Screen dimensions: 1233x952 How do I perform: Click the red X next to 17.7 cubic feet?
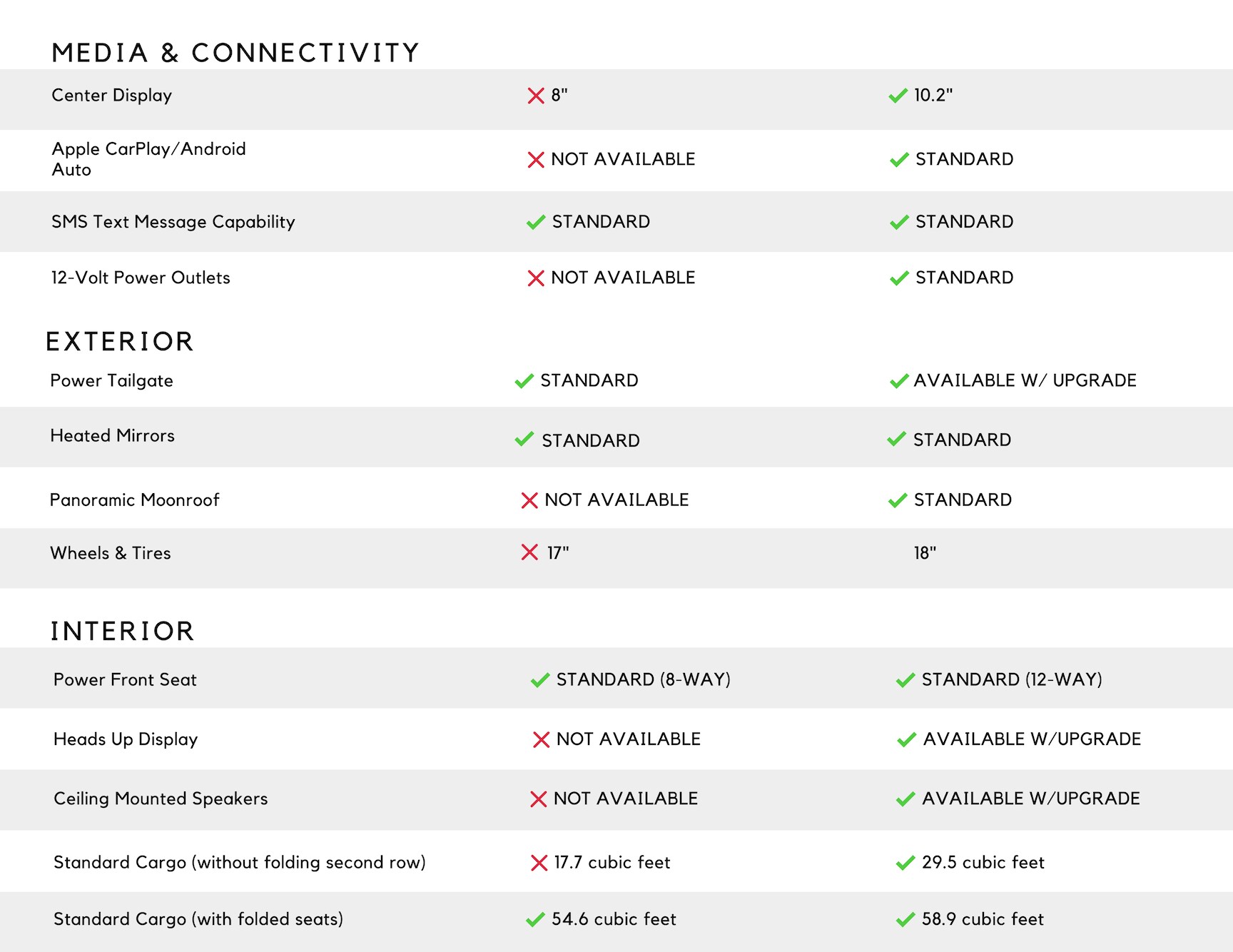[x=539, y=863]
